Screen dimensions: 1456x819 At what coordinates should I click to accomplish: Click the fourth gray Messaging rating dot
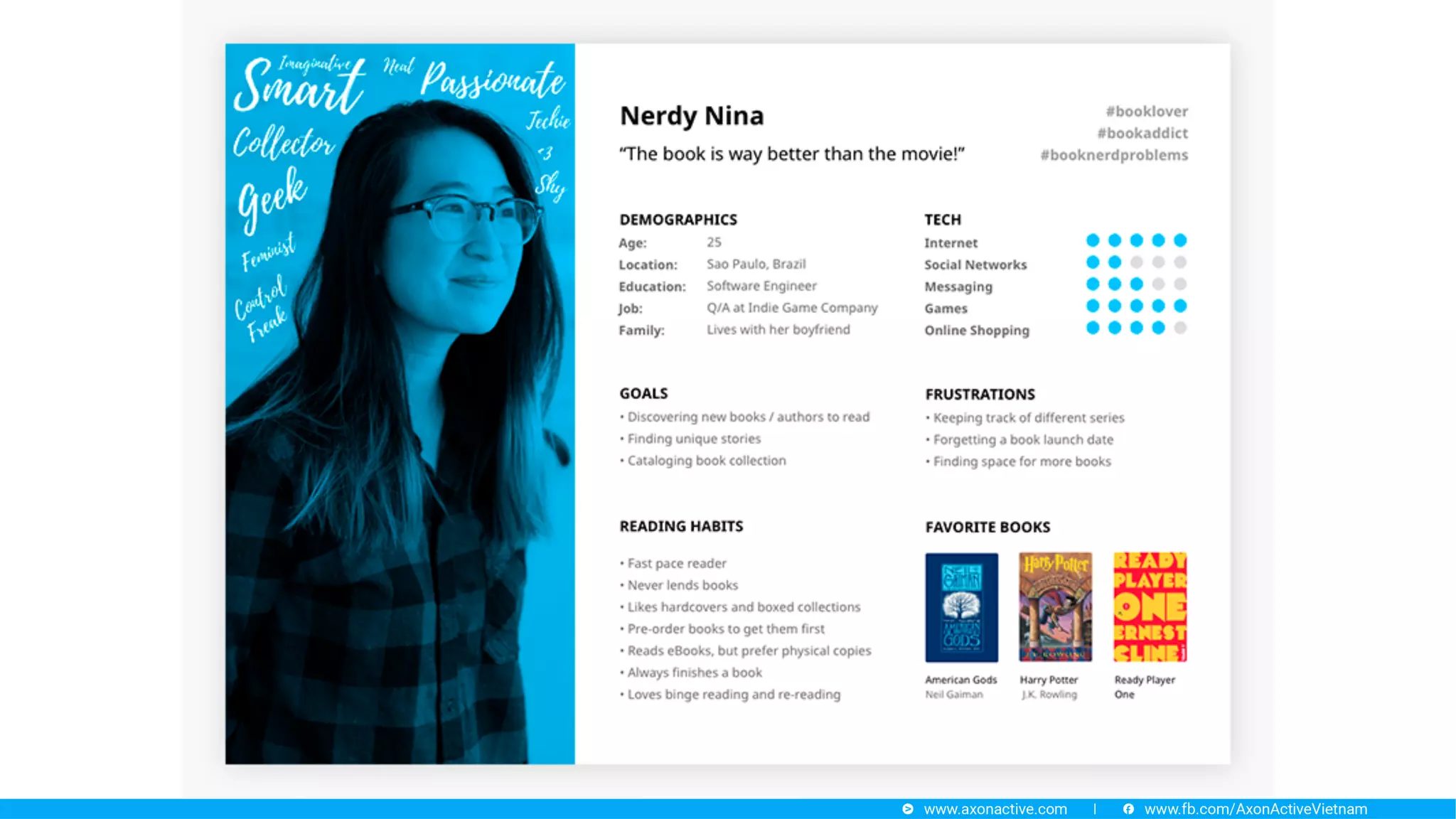(x=1158, y=284)
